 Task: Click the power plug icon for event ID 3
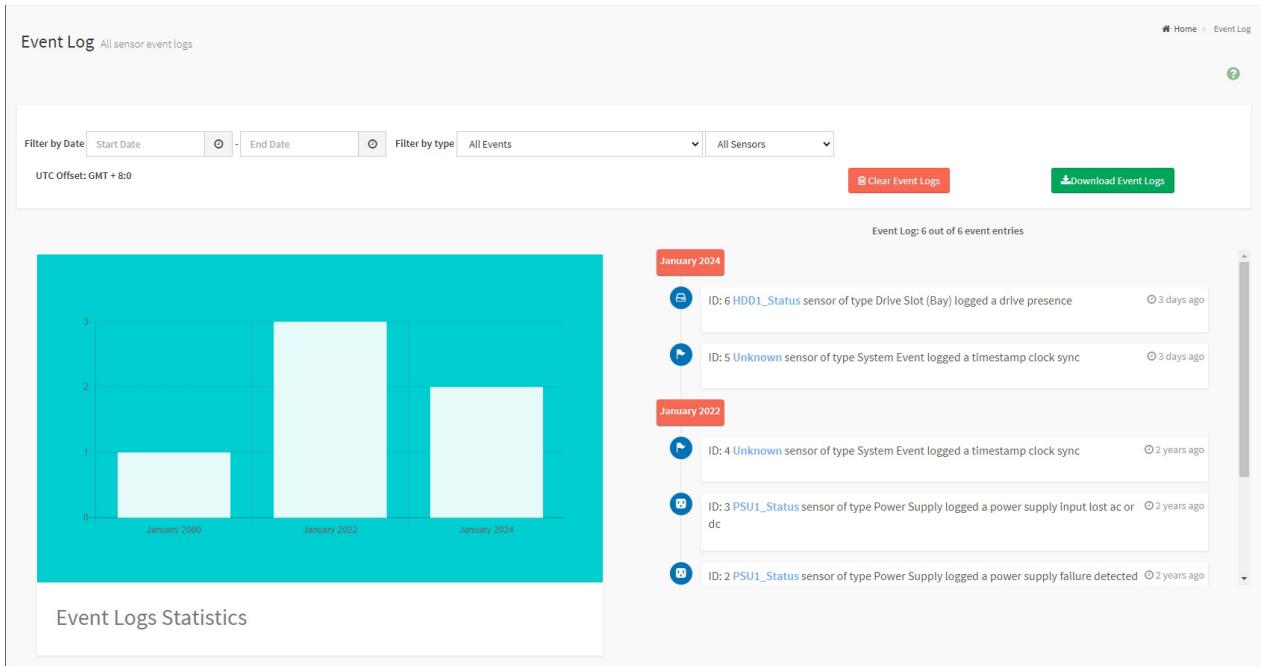681,505
